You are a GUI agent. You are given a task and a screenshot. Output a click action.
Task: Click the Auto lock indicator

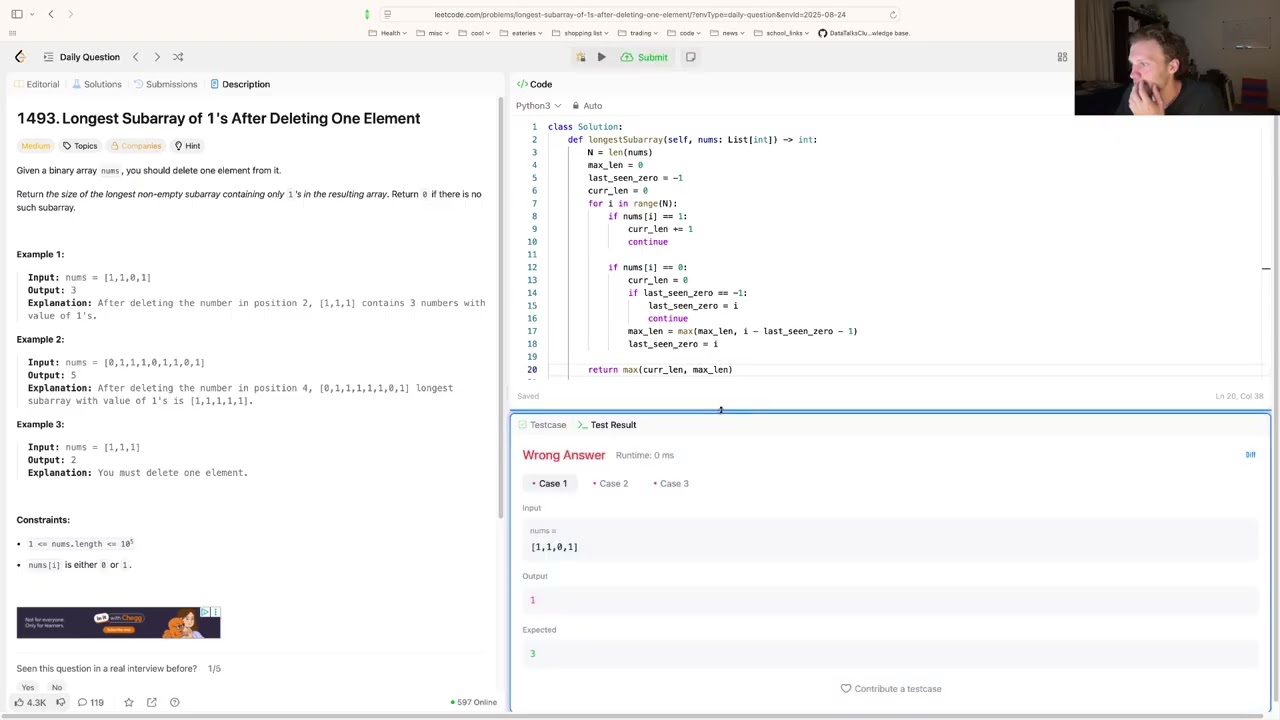point(587,105)
